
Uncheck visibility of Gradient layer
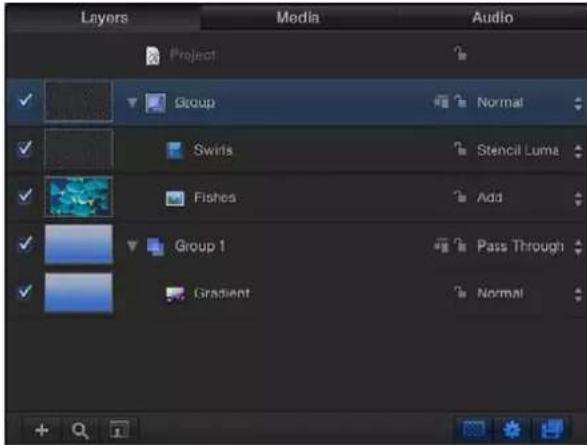point(25,292)
